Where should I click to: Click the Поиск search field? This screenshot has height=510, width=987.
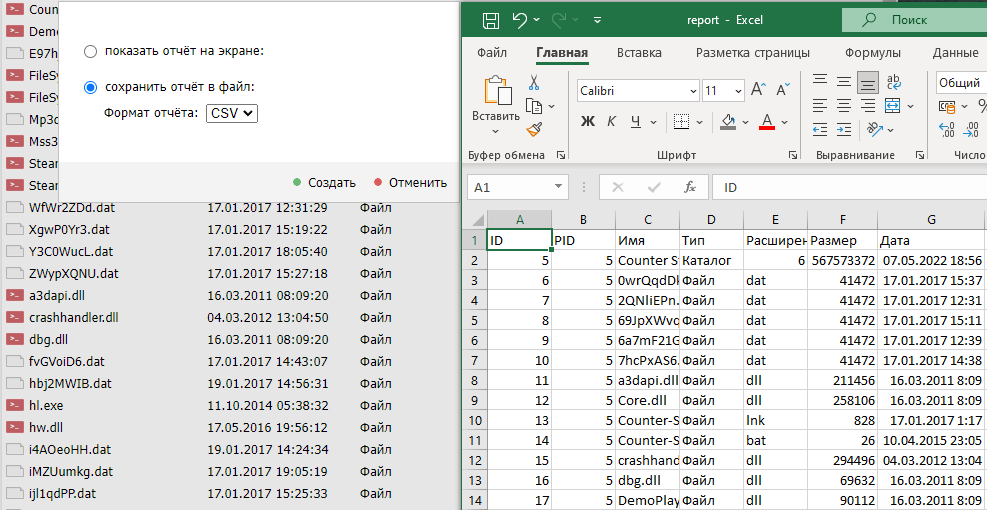click(908, 20)
